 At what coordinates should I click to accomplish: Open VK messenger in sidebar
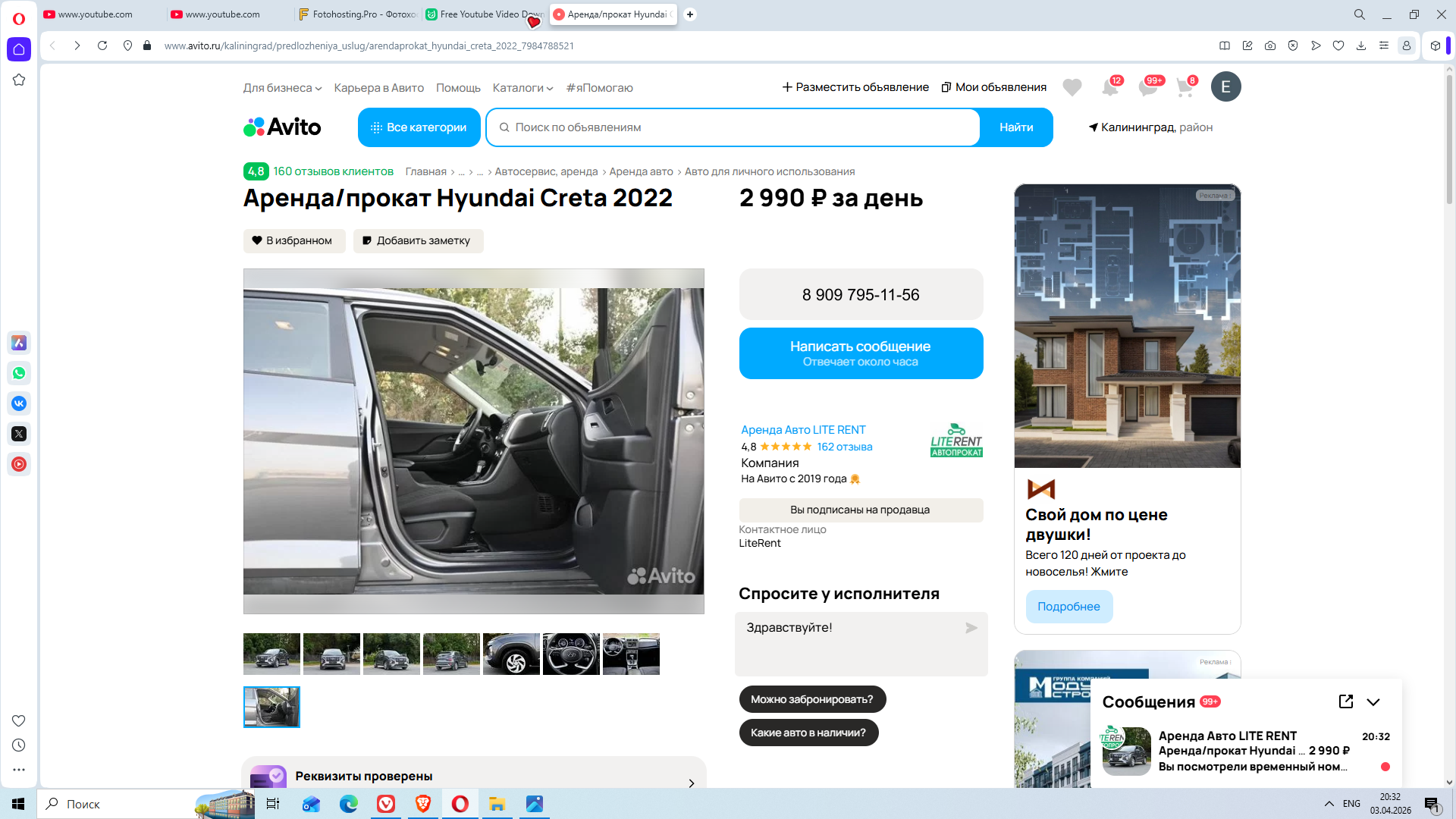(19, 403)
